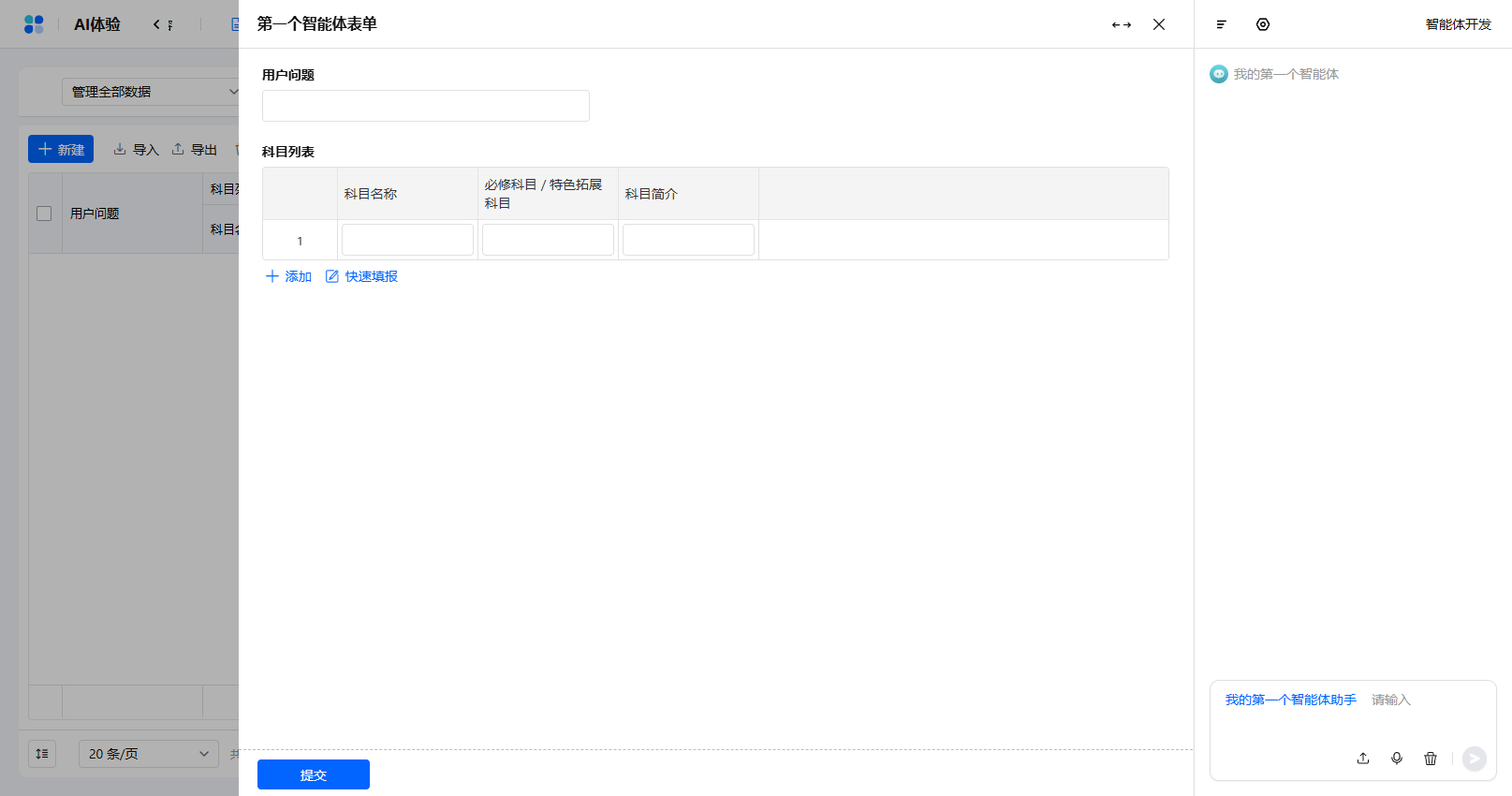Submit the form with 提交 button
The image size is (1512, 796).
314,774
